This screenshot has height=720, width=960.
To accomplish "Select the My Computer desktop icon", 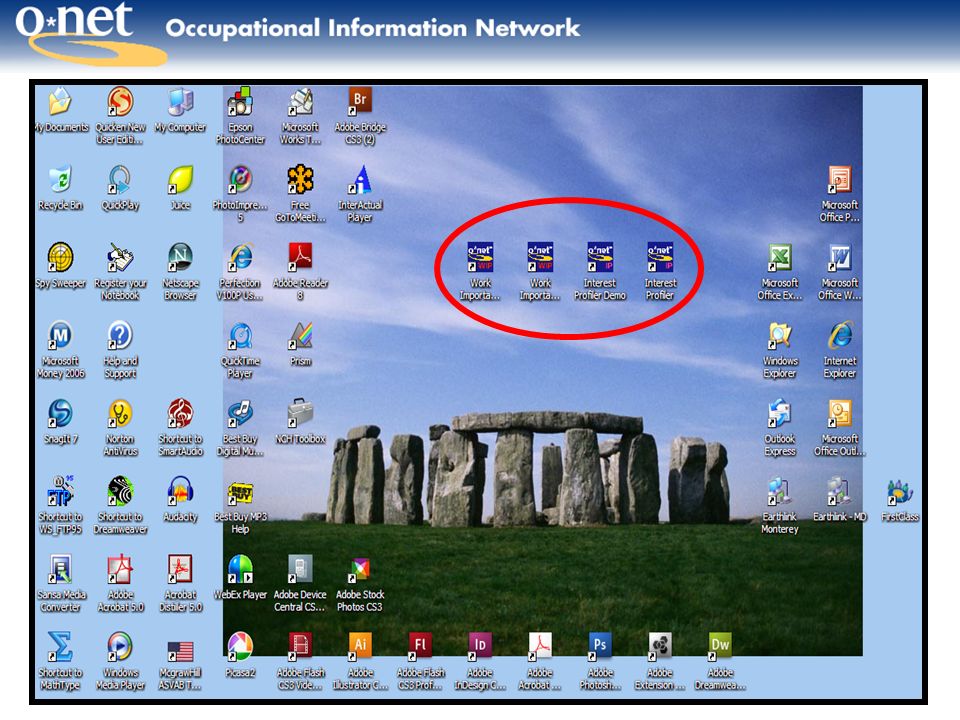I will (x=180, y=102).
